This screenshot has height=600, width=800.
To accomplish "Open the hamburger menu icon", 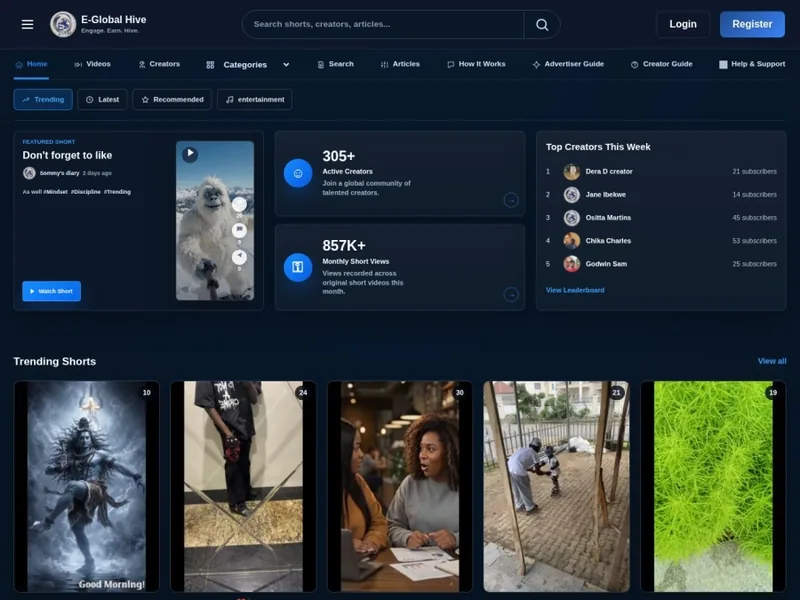I will pos(28,24).
